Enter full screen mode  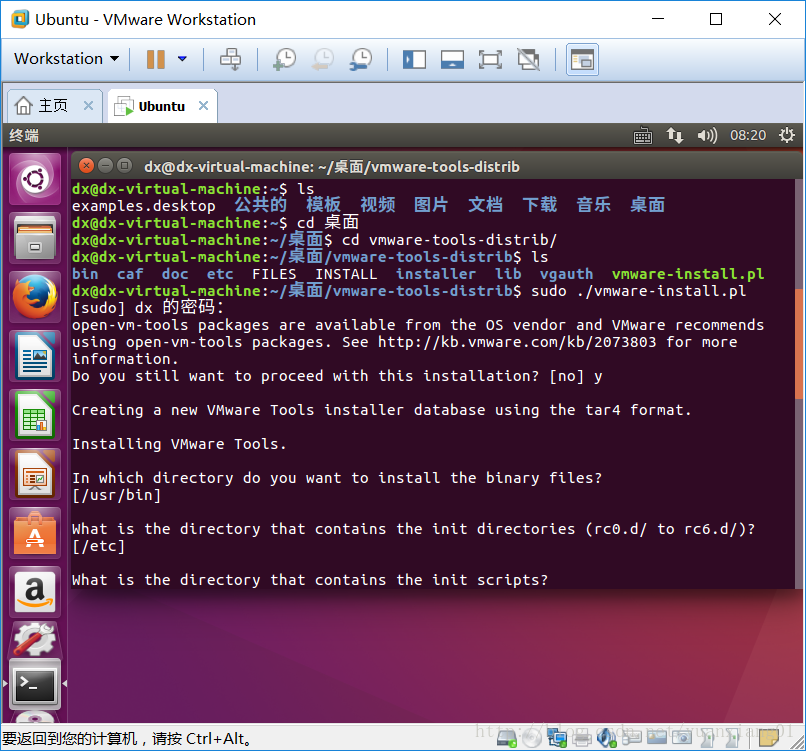click(x=490, y=59)
